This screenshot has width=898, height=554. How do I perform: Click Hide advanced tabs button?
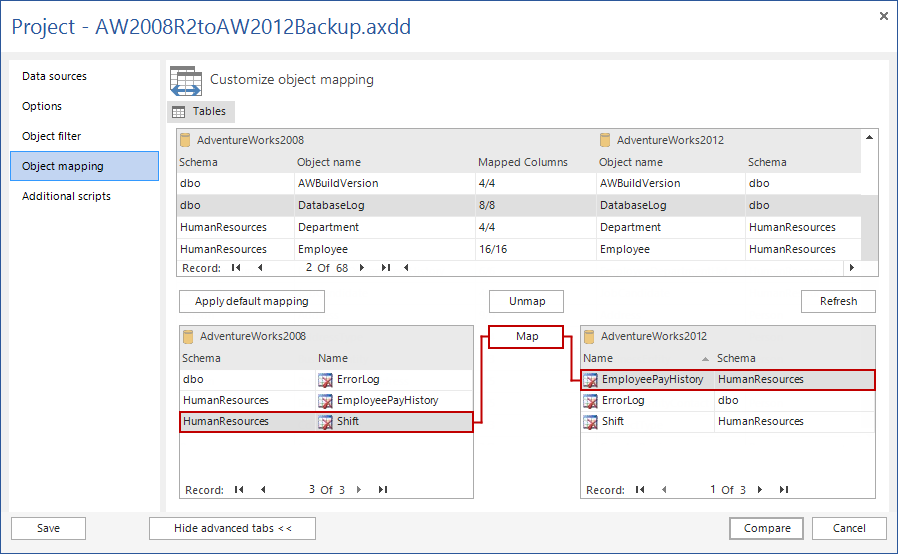[x=233, y=528]
